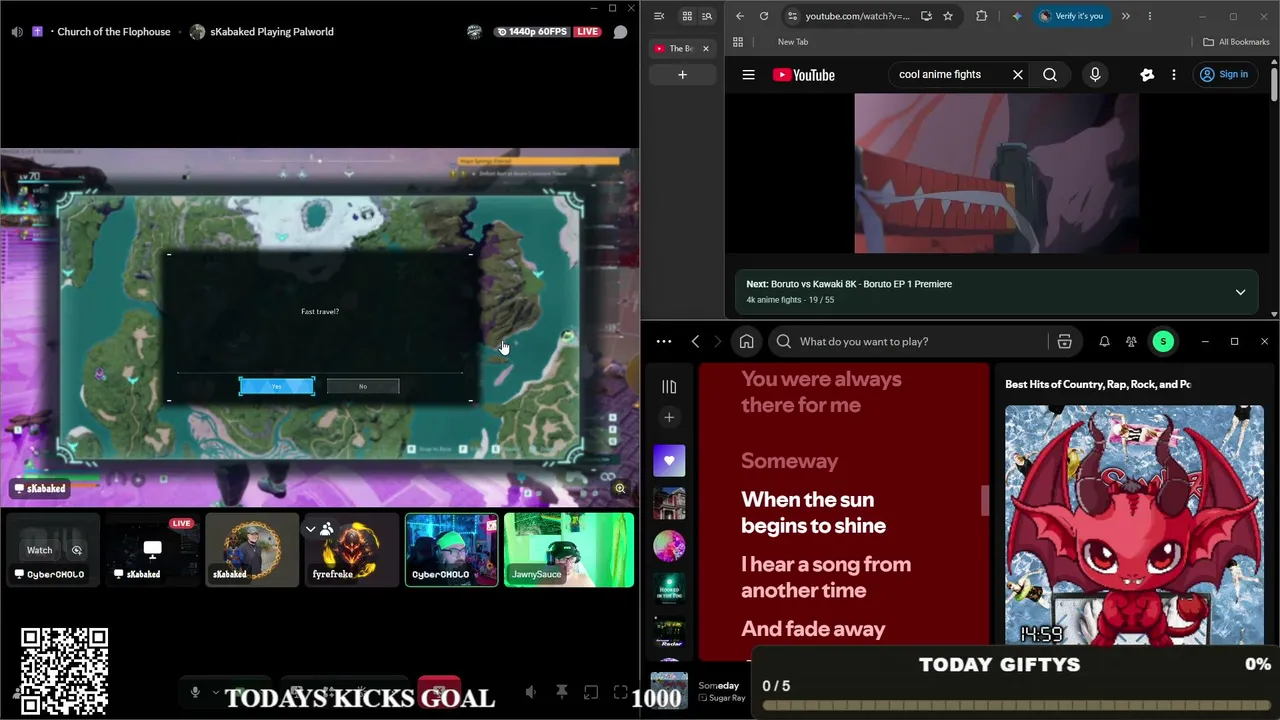Select fyrefreke's participant tile
The width and height of the screenshot is (1280, 720).
pos(352,550)
